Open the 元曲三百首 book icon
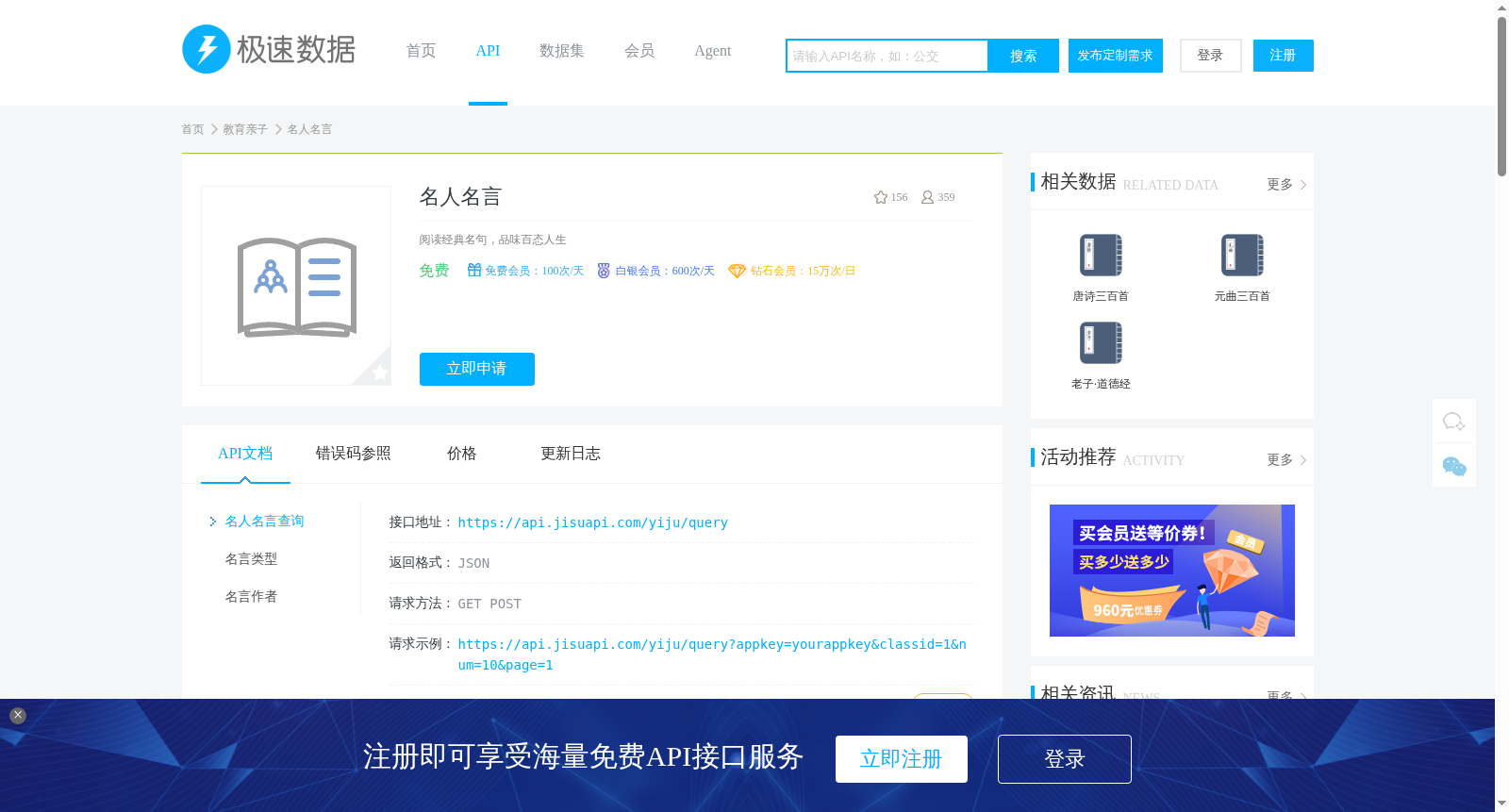The image size is (1509, 812). point(1242,255)
